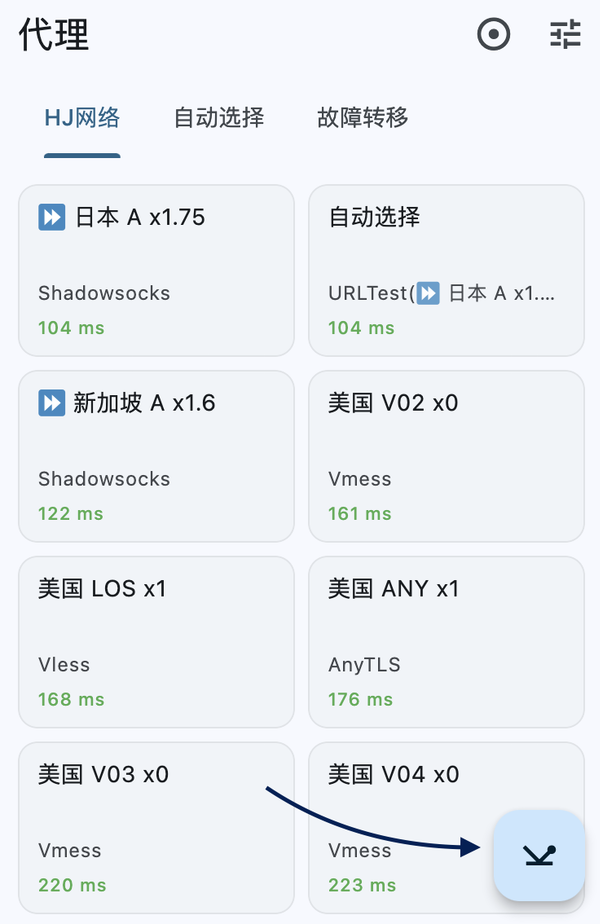Click the 161 ms delay on 美国 V02
This screenshot has height=924, width=600.
click(x=360, y=514)
